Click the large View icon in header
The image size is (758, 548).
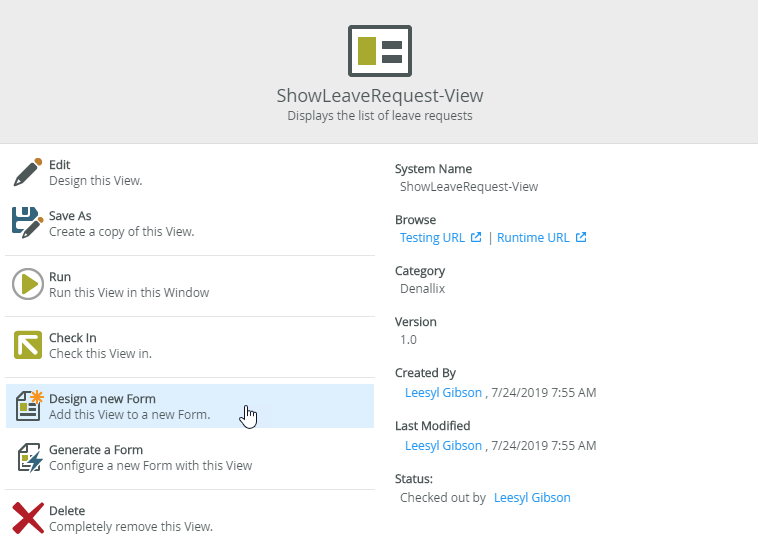(x=379, y=51)
